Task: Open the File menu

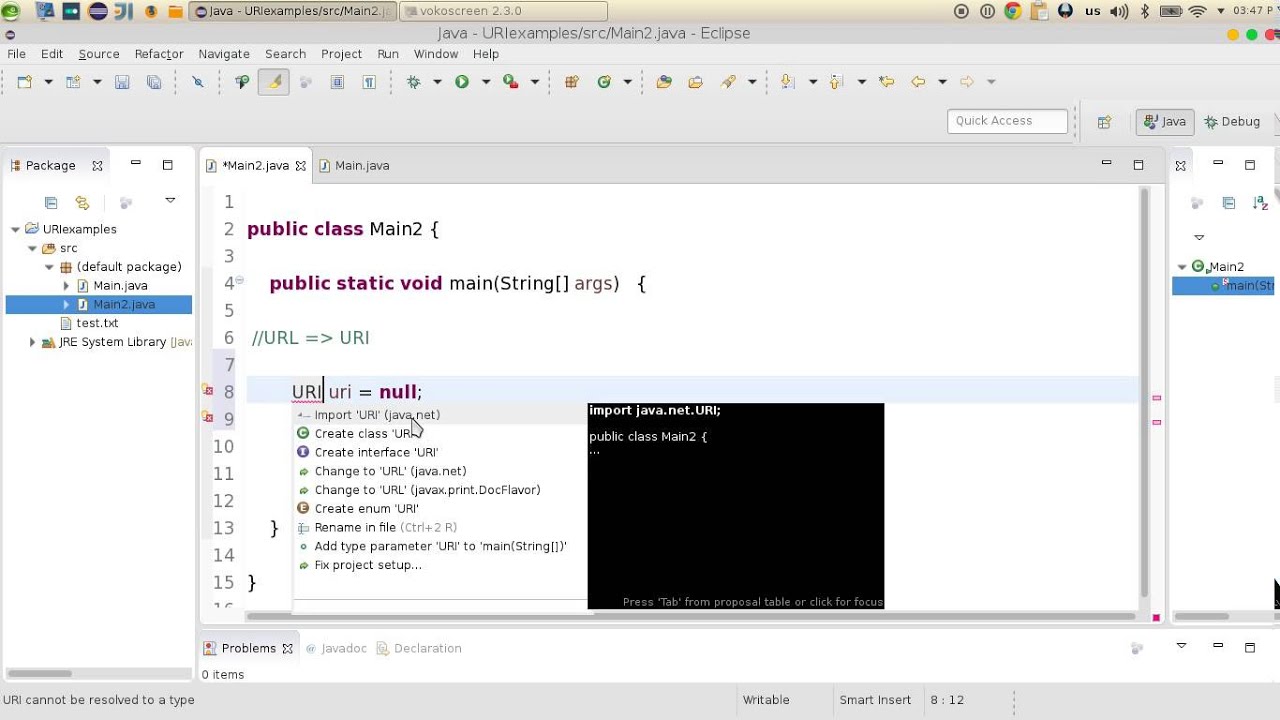Action: coord(16,54)
